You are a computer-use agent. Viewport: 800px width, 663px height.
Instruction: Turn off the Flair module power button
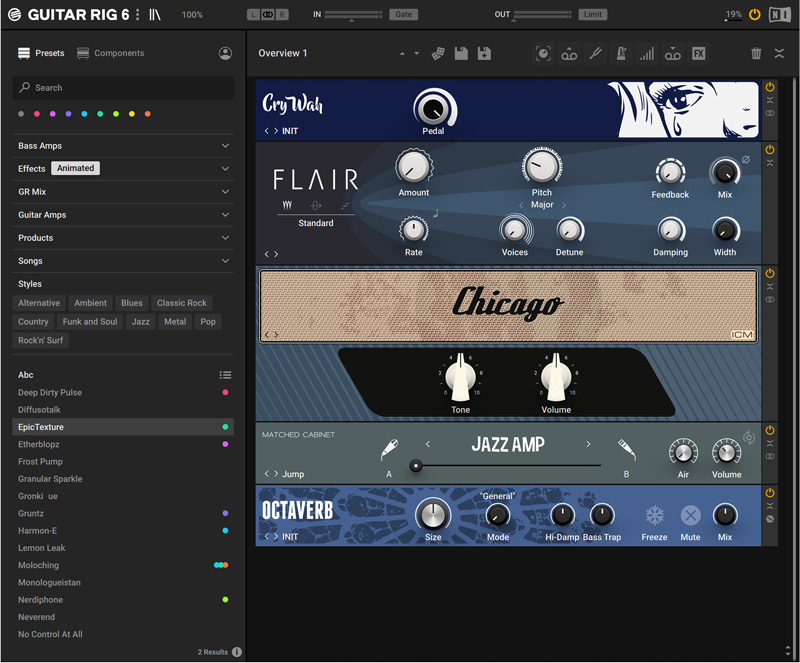coord(770,150)
